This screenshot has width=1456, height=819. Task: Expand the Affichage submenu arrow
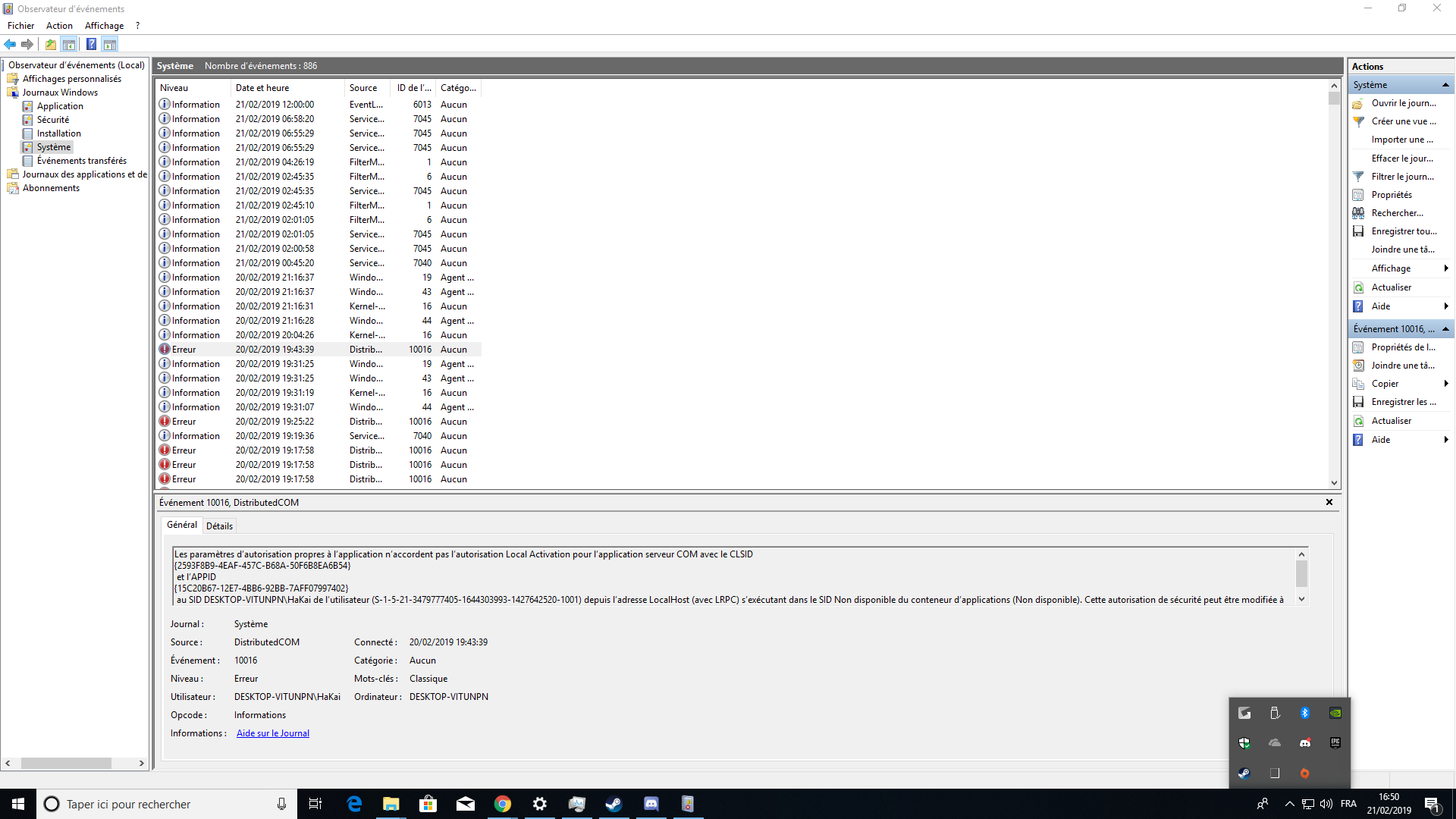[x=1446, y=268]
